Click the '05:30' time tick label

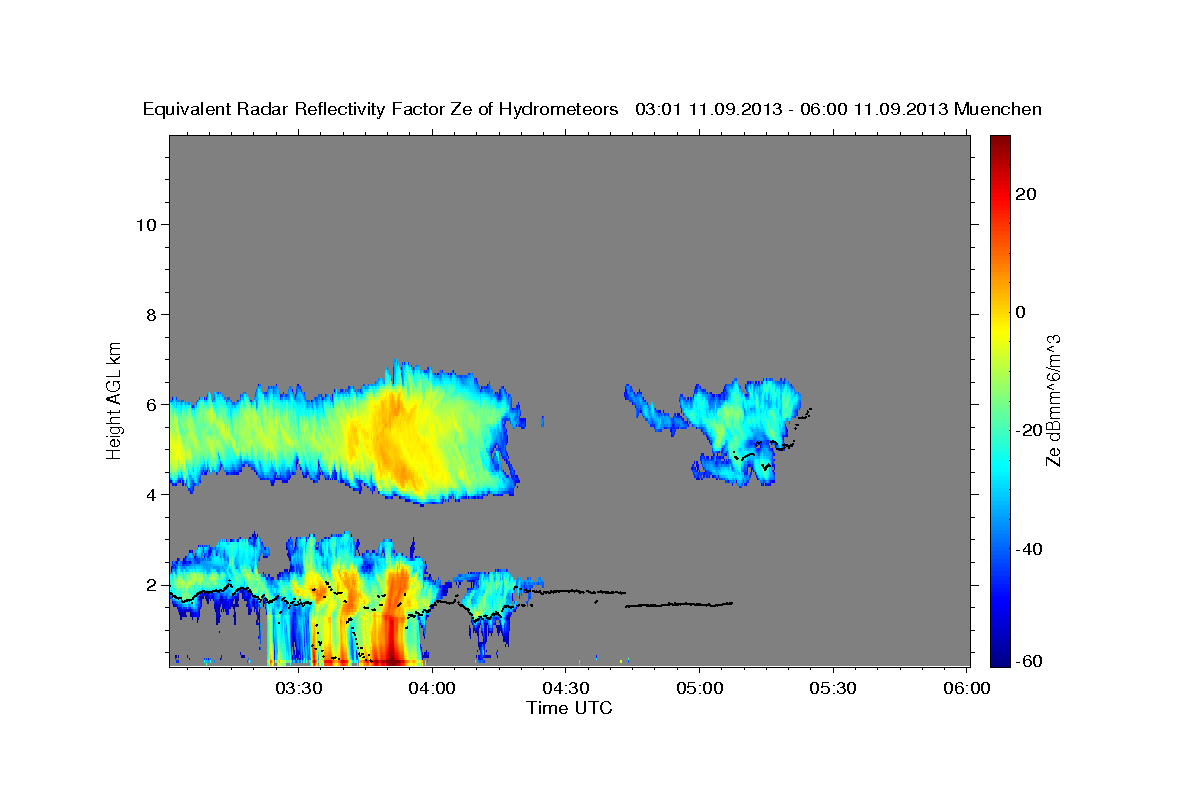[x=832, y=688]
